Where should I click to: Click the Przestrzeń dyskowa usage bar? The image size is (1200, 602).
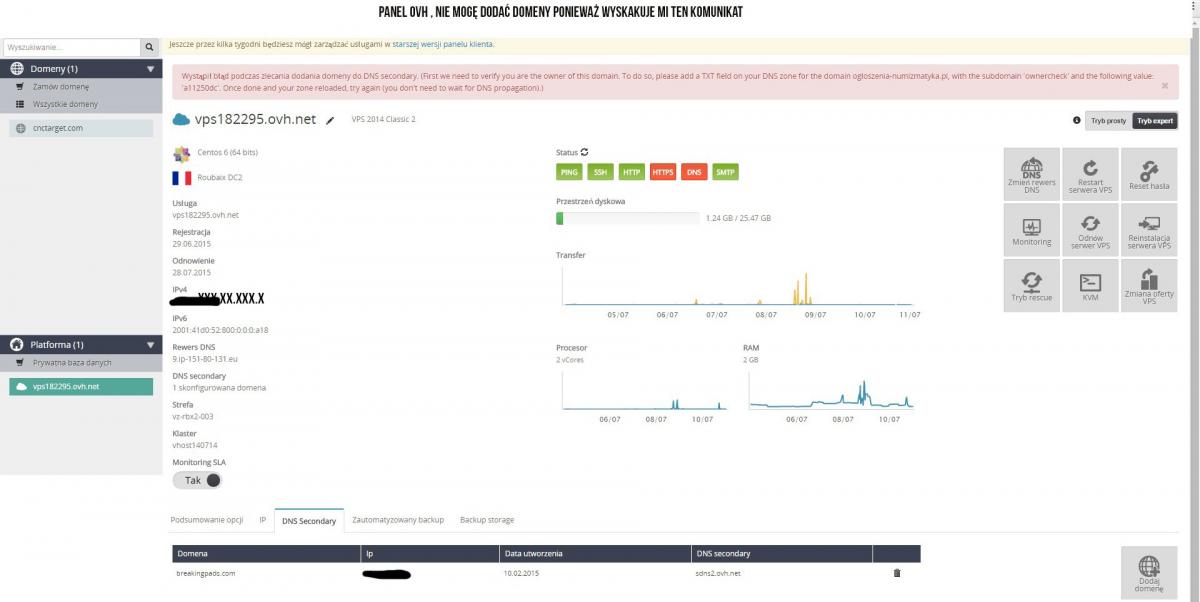coord(628,218)
